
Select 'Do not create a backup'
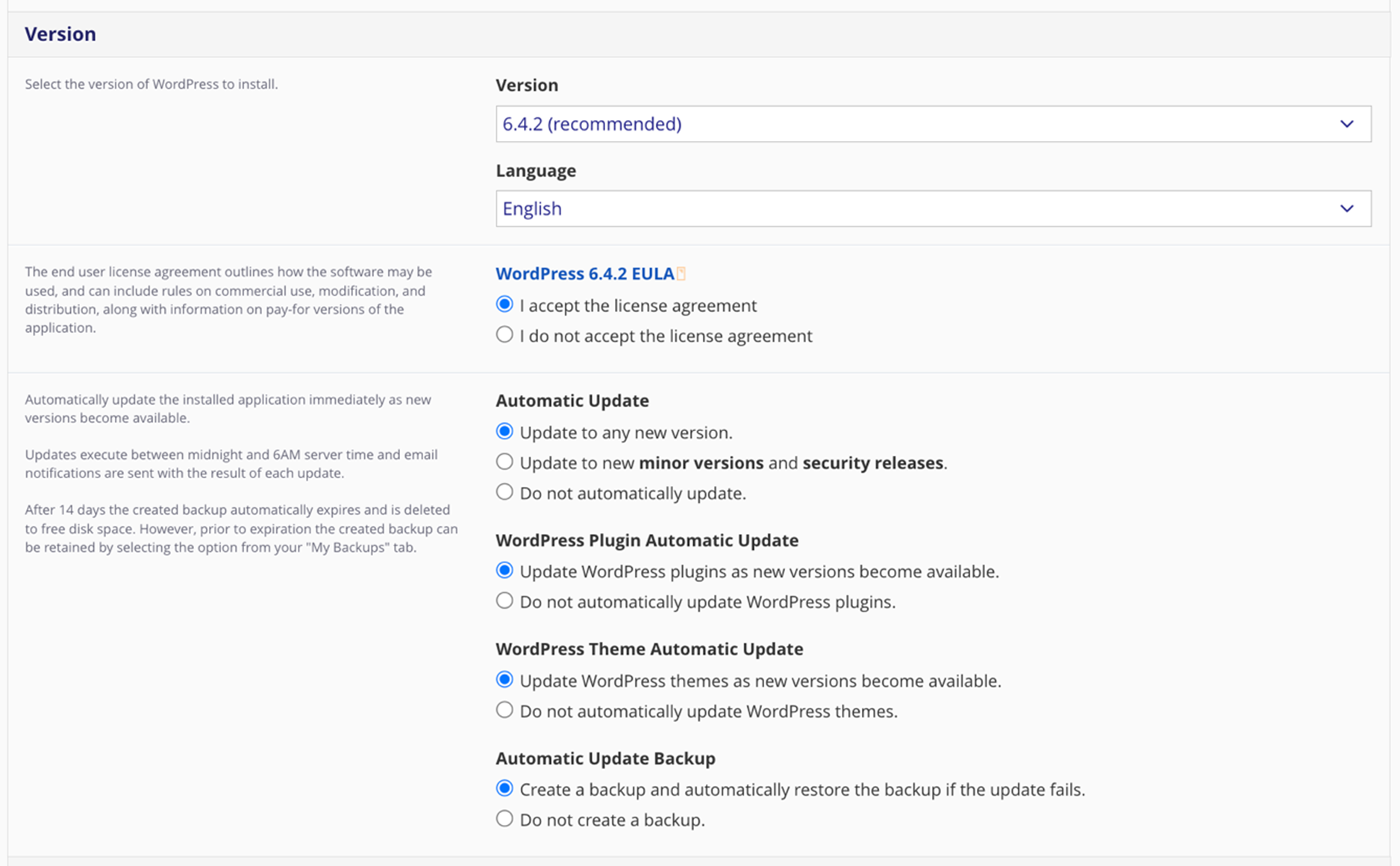tap(504, 819)
